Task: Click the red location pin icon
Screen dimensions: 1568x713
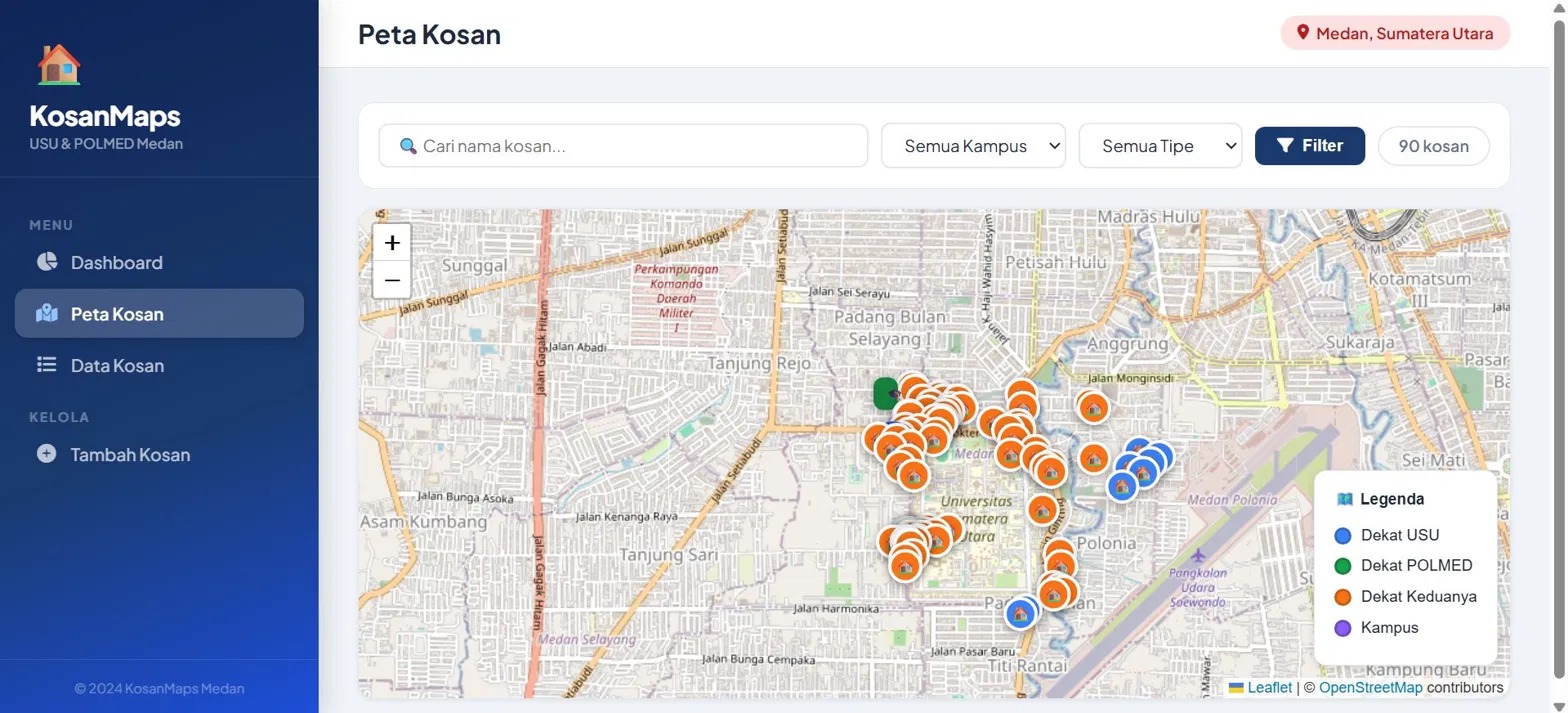Action: pyautogui.click(x=1303, y=33)
